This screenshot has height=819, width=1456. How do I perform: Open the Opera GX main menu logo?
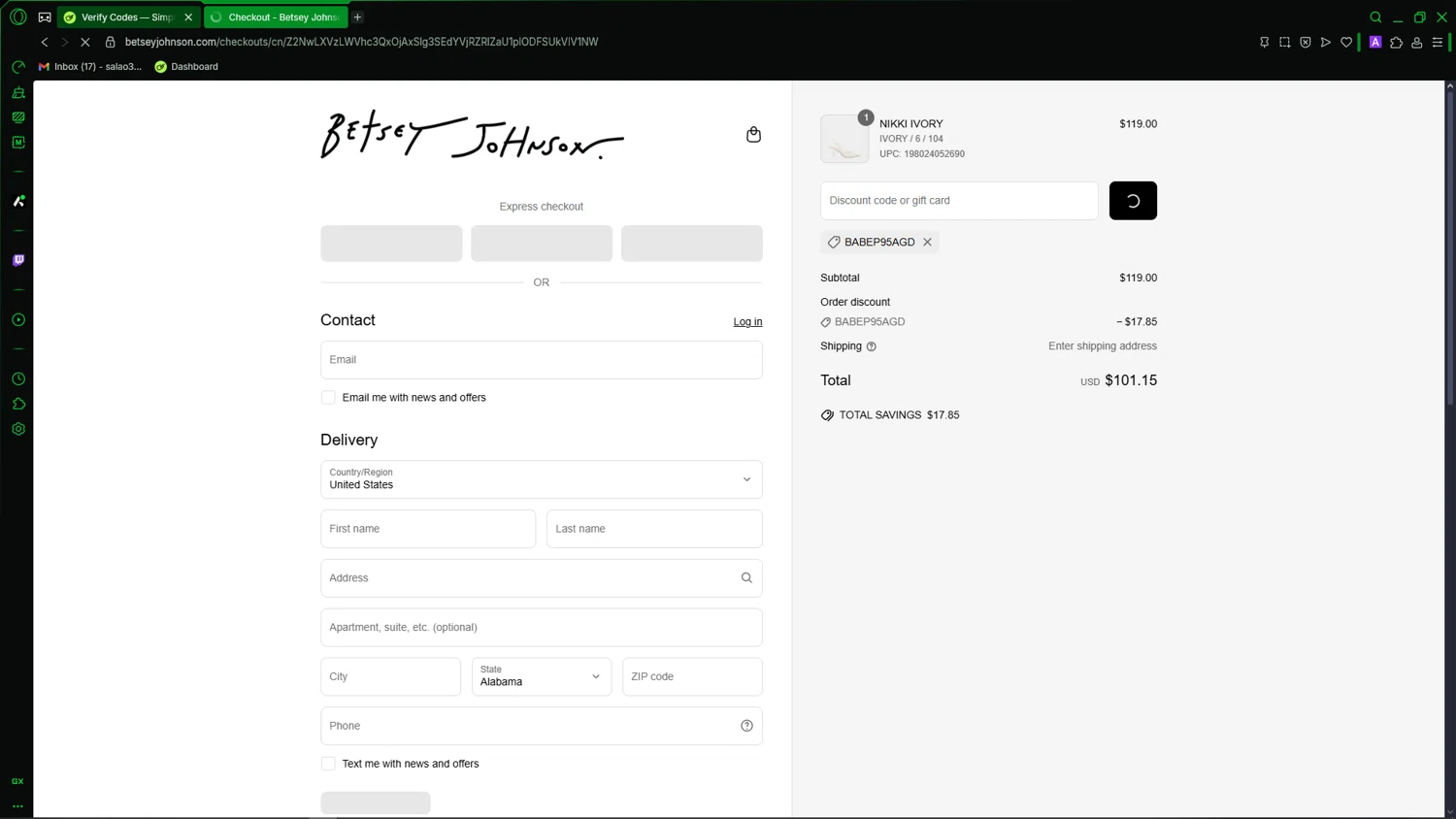click(17, 16)
